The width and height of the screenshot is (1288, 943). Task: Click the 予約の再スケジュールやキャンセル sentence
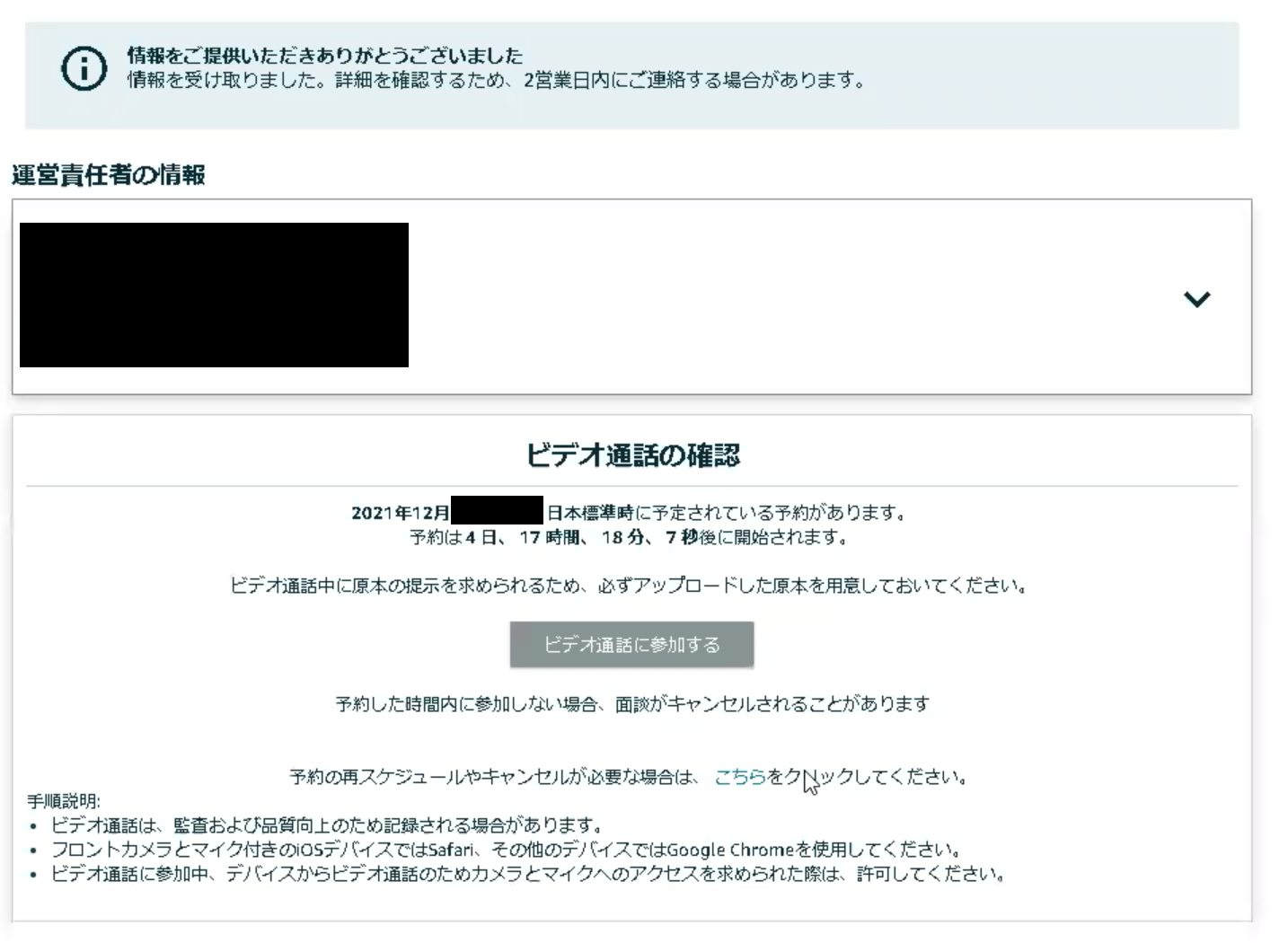[x=629, y=777]
